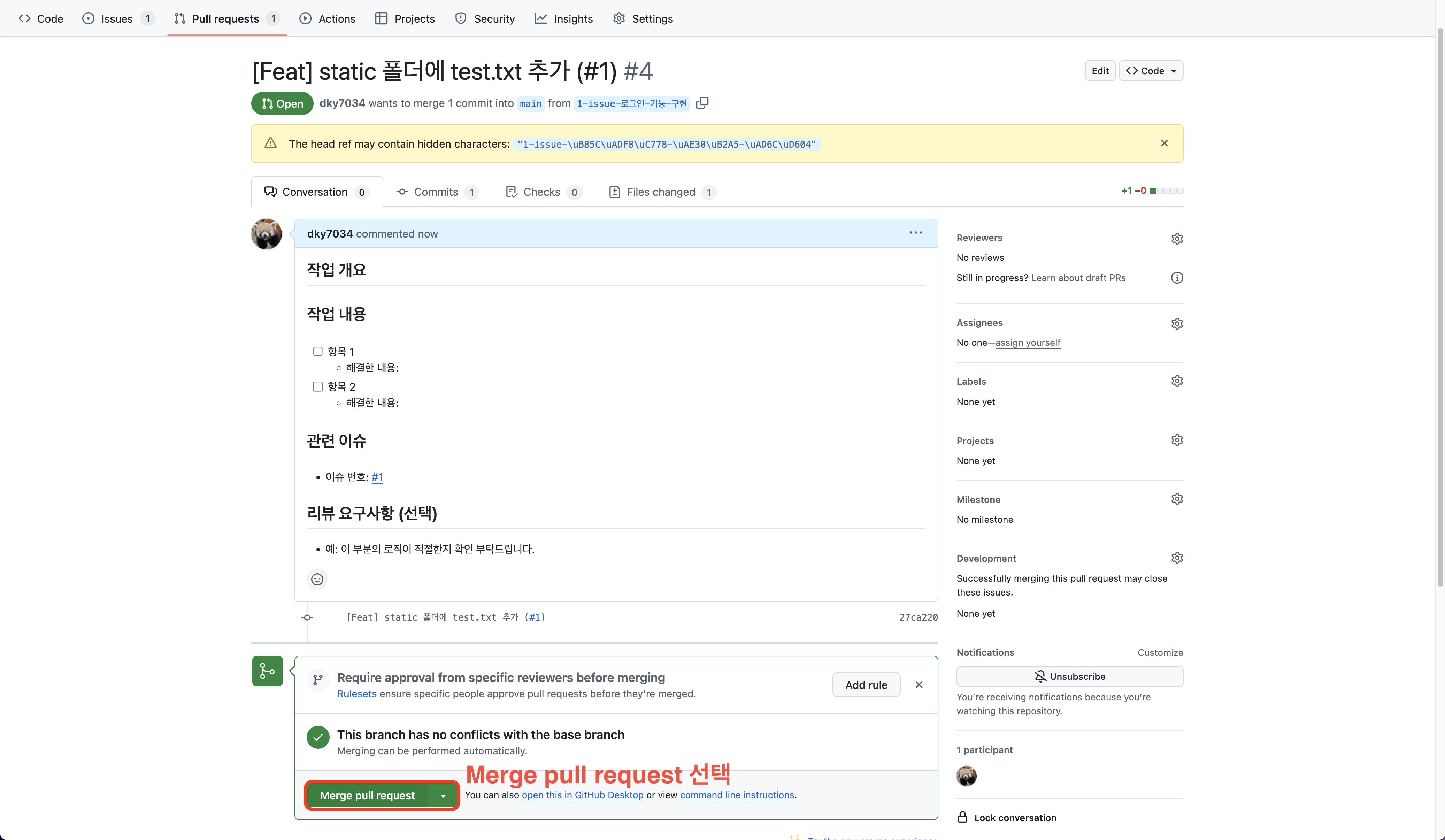Open the Reviewers gear settings

(1177, 238)
